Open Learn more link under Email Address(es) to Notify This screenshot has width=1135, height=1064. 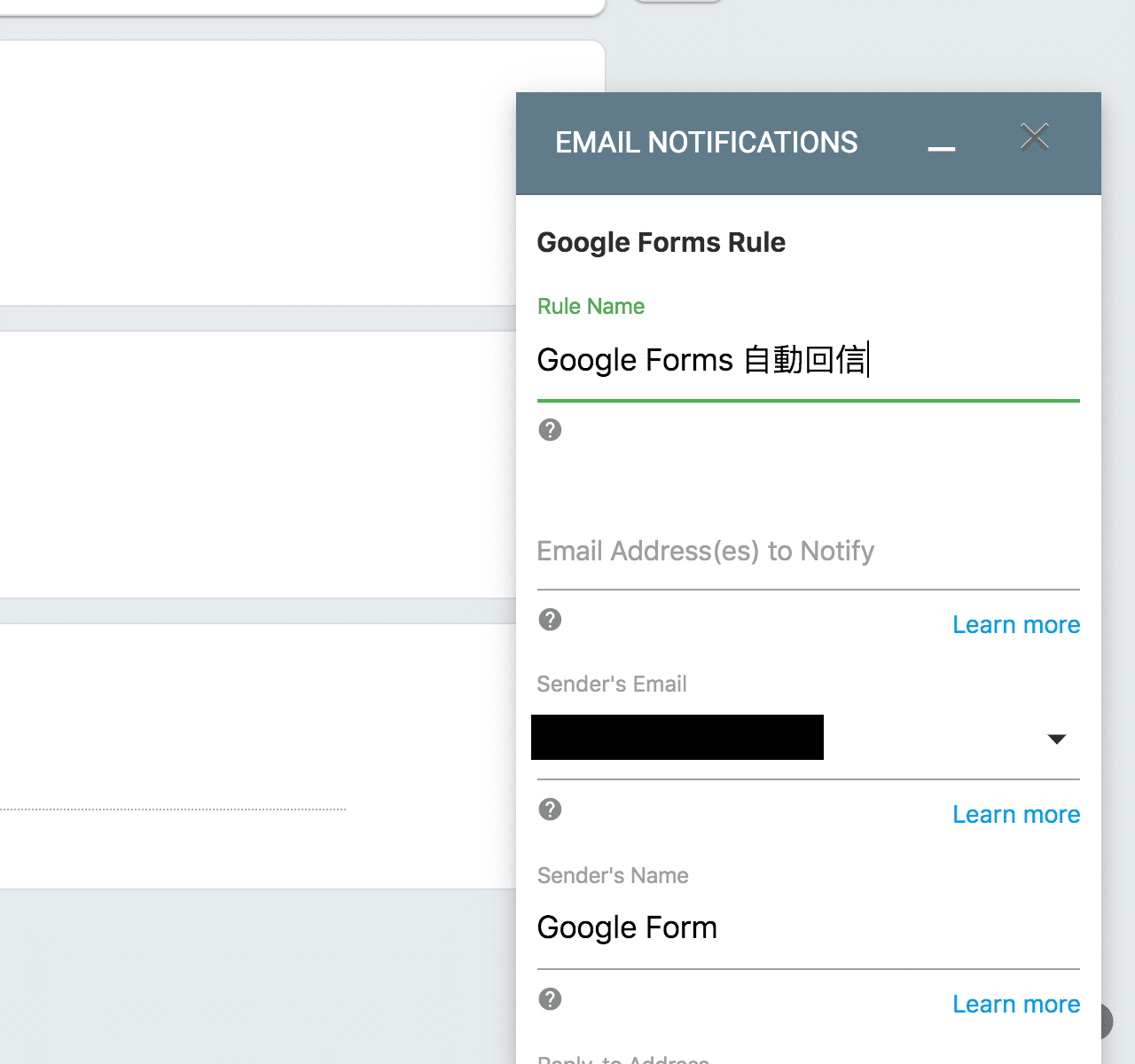(x=1016, y=625)
